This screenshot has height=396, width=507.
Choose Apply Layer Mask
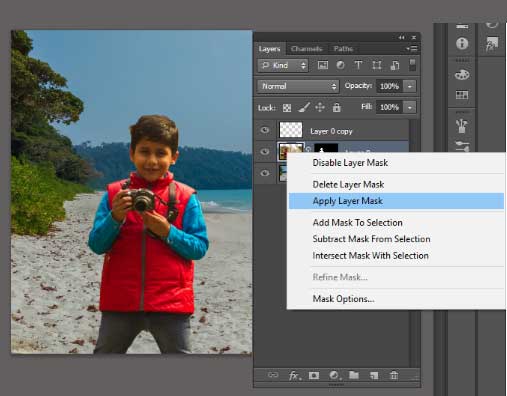point(396,201)
